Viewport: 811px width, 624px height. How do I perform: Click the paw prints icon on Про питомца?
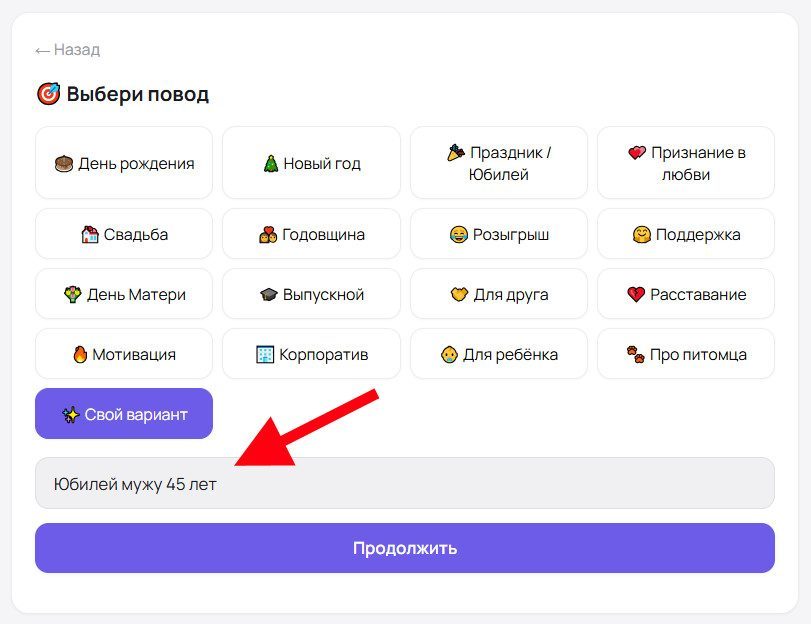tap(636, 354)
